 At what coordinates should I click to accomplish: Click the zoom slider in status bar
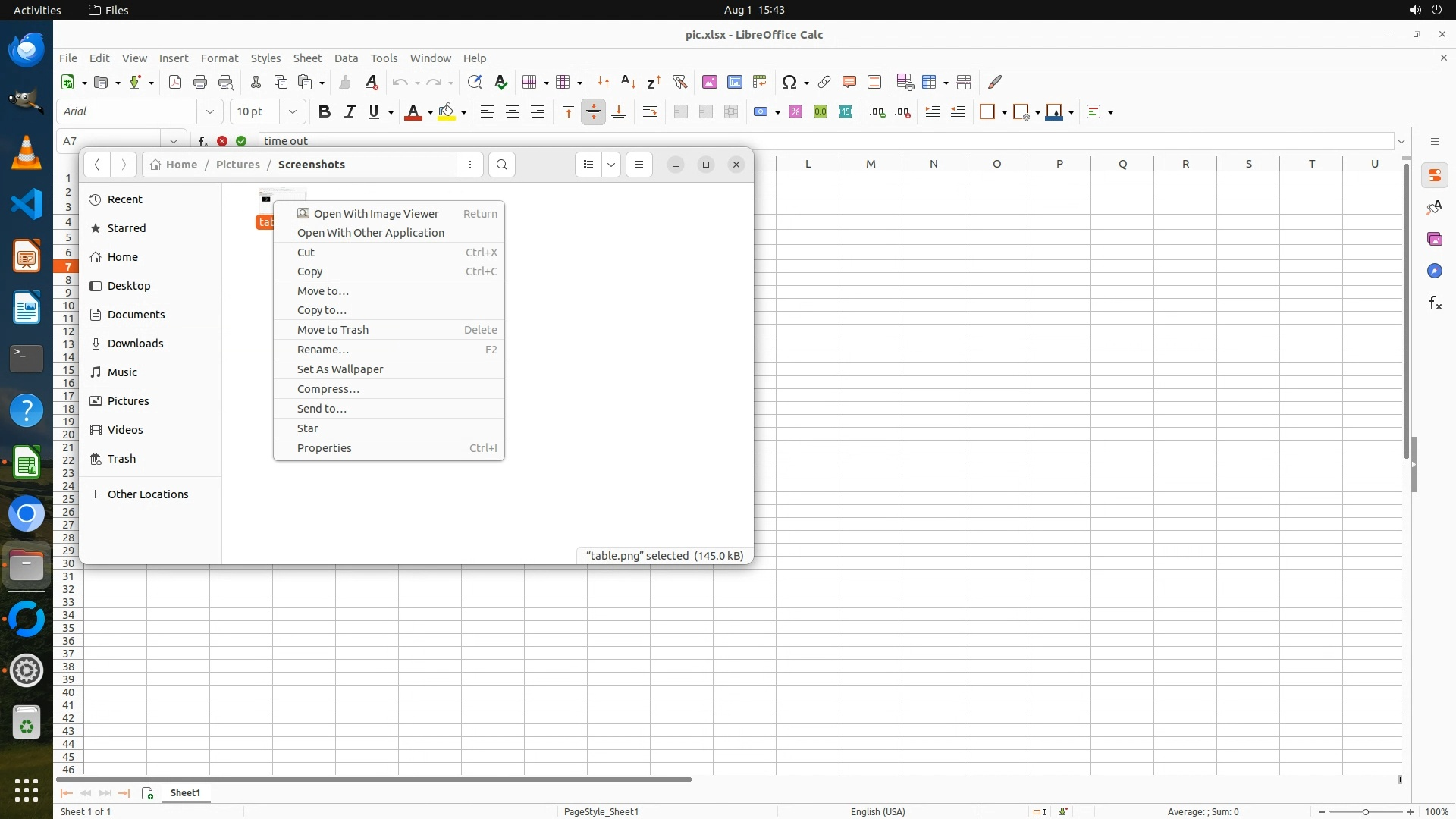pos(1365,811)
